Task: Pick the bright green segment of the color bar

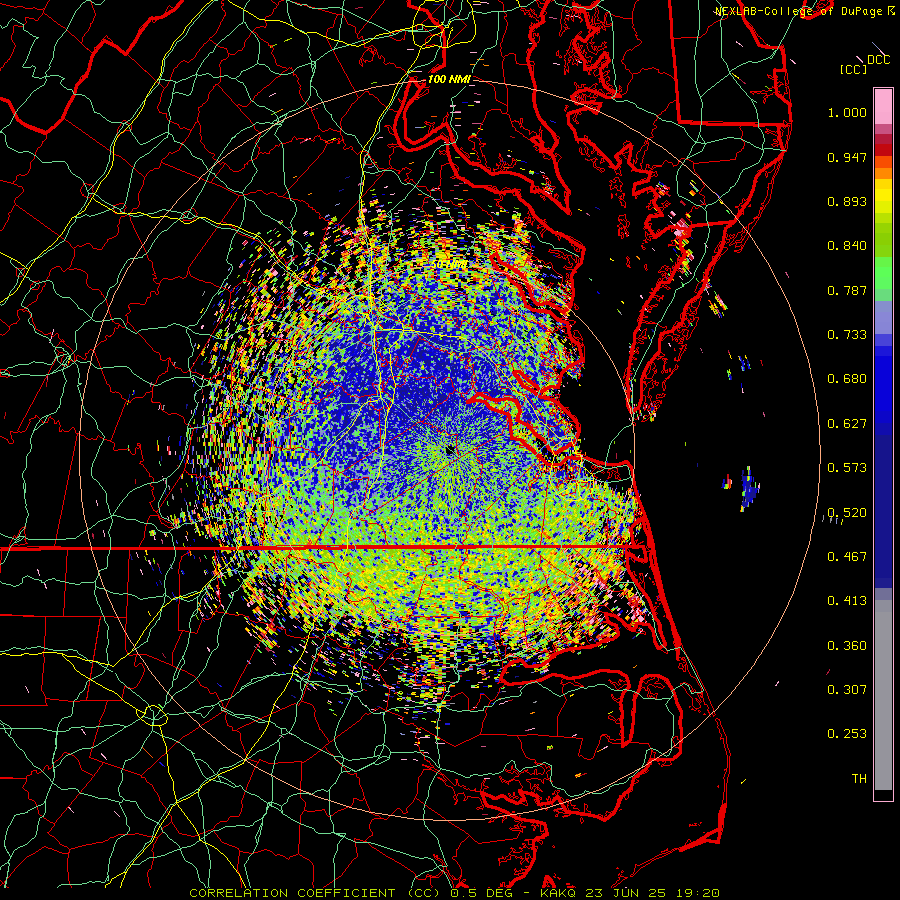Action: (883, 274)
